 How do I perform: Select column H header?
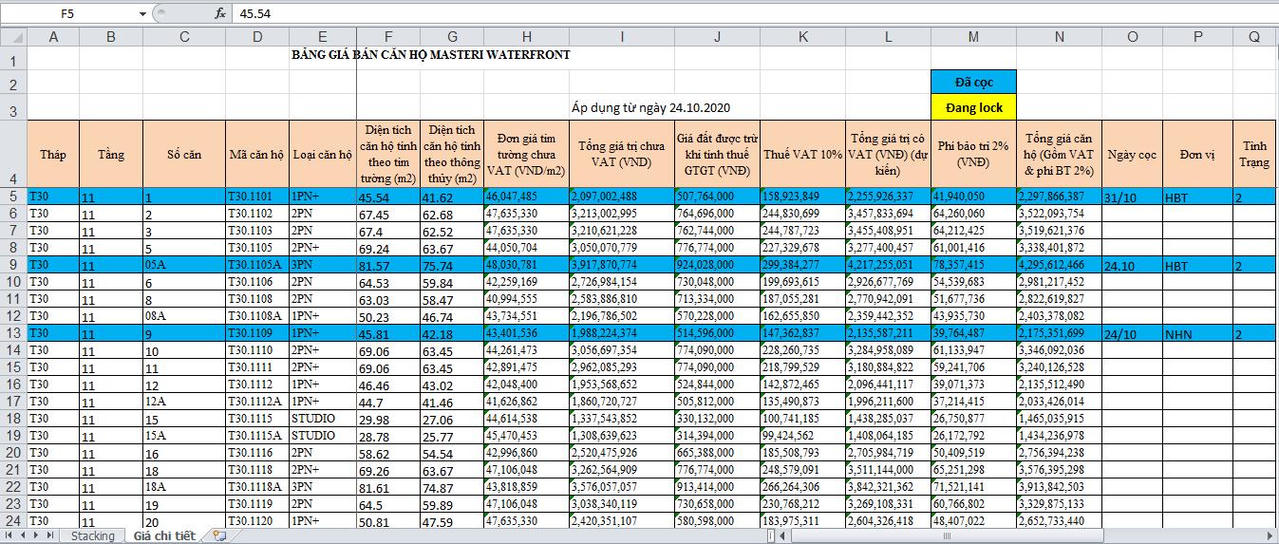[526, 37]
